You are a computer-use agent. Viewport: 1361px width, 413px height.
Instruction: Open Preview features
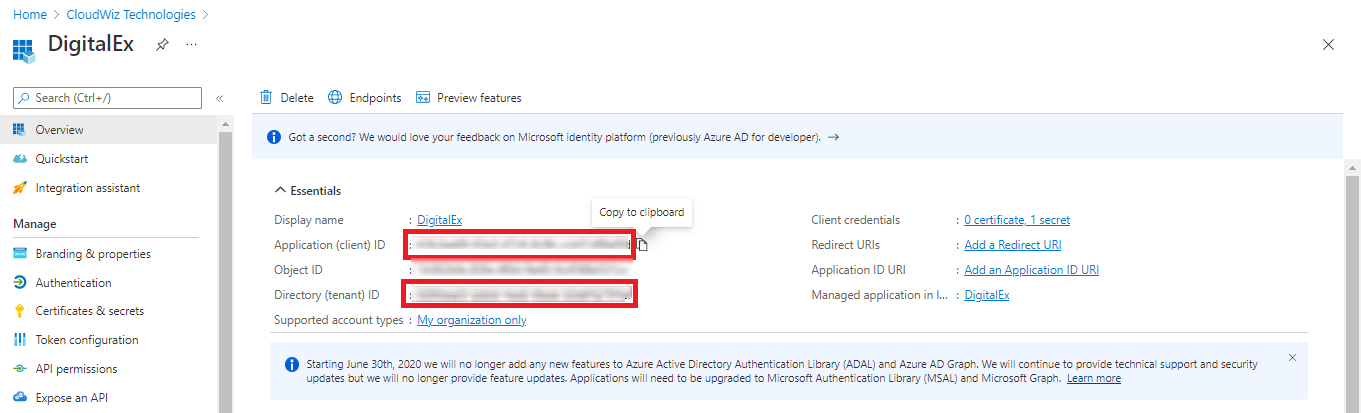468,98
